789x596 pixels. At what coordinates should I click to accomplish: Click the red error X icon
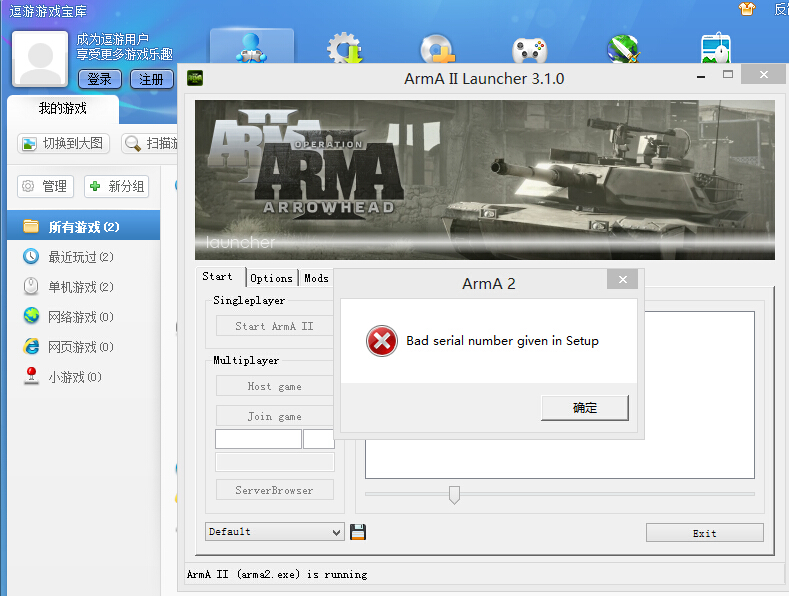pyautogui.click(x=382, y=341)
